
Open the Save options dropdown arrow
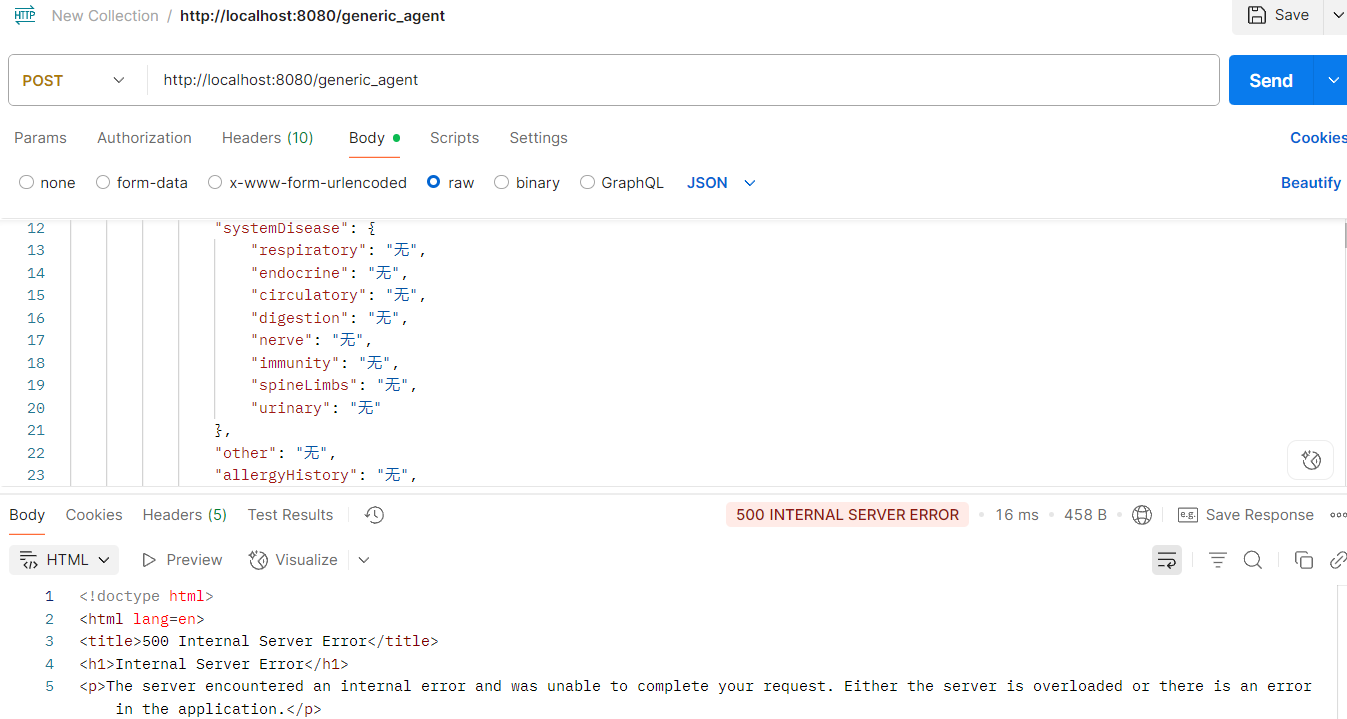point(1336,15)
